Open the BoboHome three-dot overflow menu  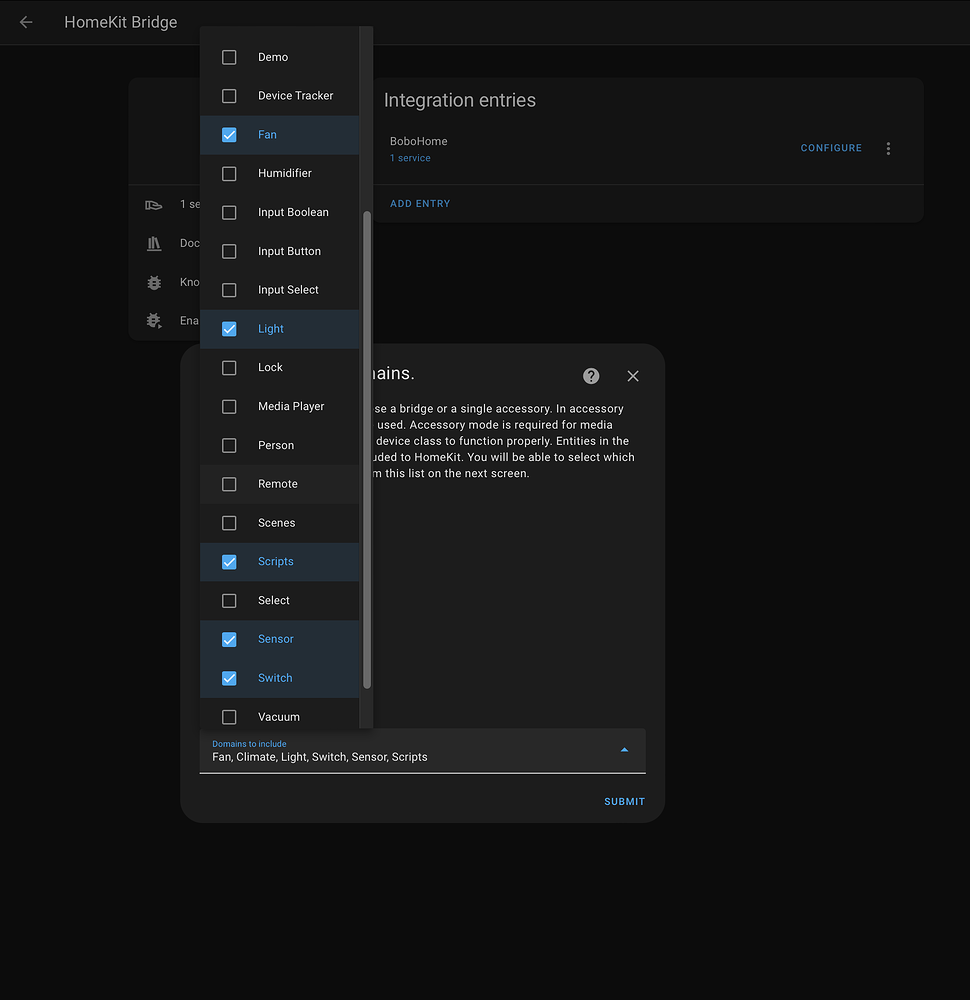click(888, 148)
